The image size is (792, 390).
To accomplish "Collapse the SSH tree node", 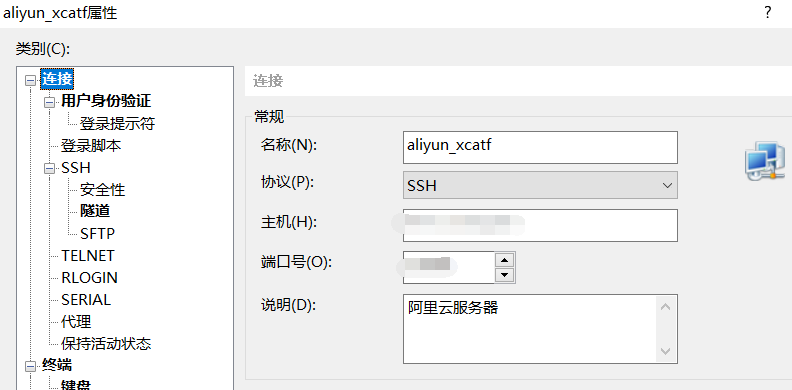I will 50,169.
